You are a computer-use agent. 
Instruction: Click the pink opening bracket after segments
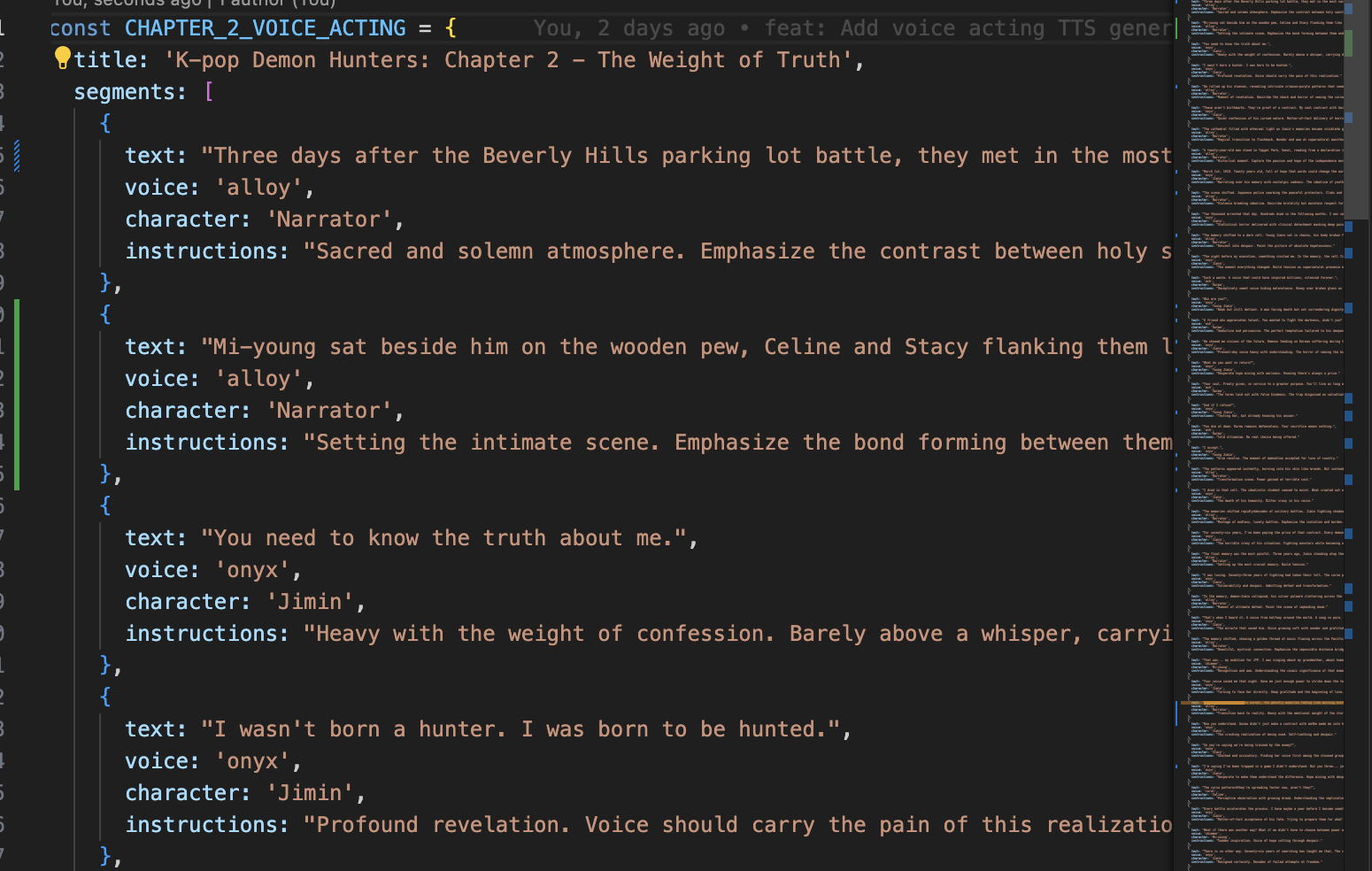[x=209, y=92]
